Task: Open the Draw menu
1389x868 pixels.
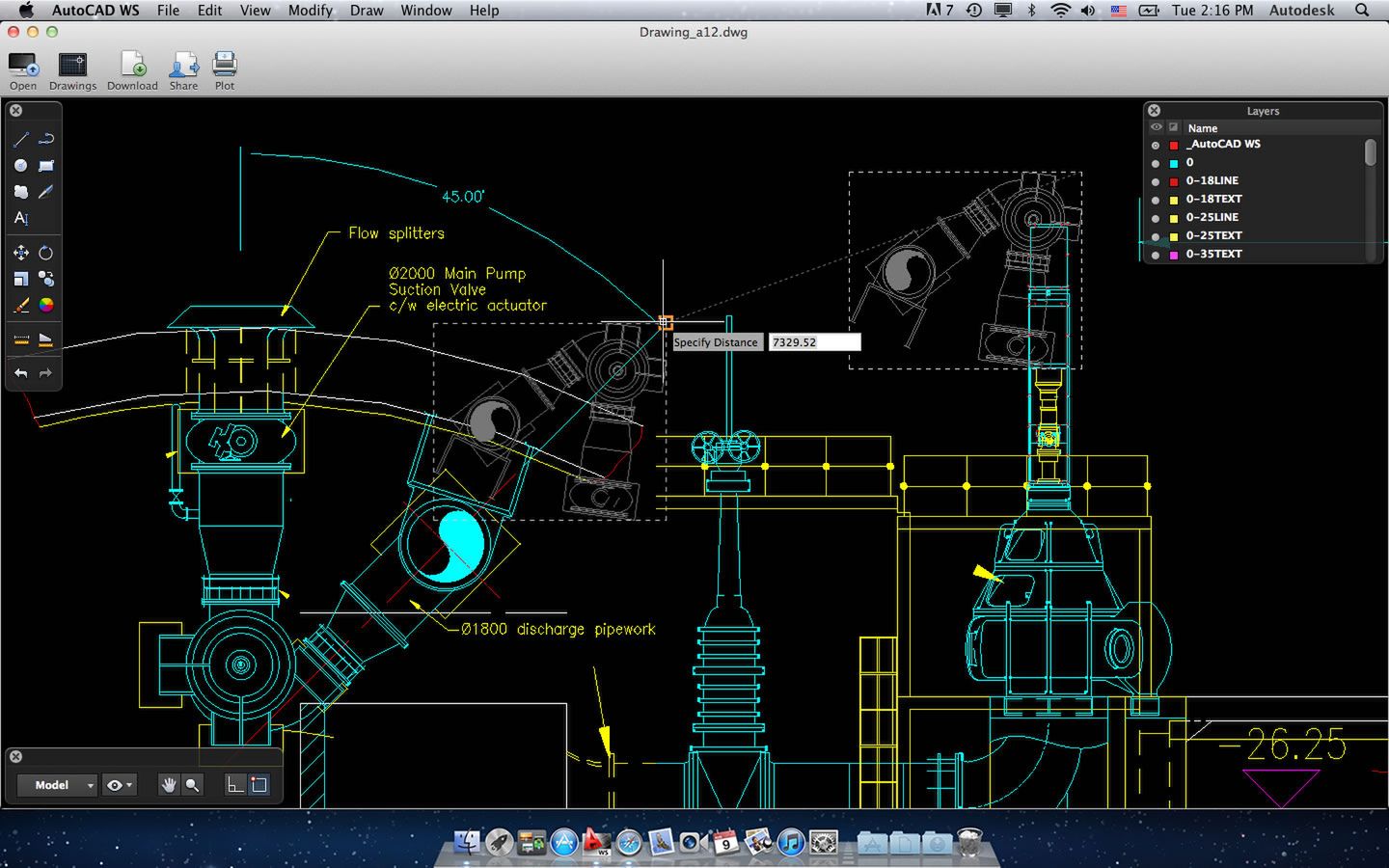Action: [x=367, y=11]
